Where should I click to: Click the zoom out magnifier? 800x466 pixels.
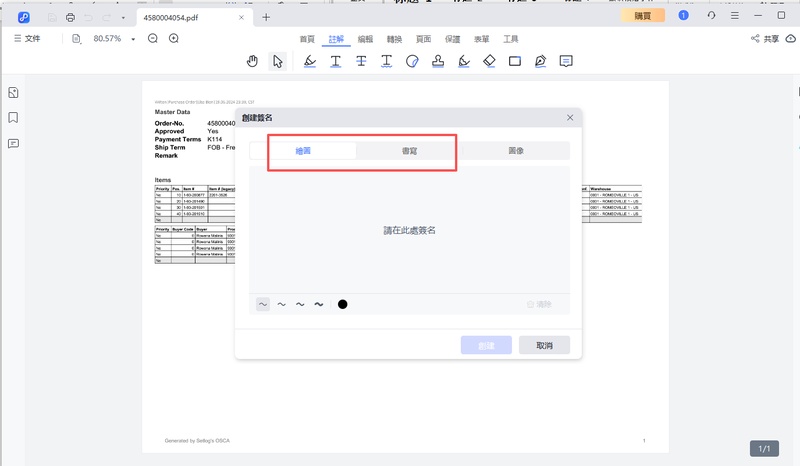tap(153, 38)
